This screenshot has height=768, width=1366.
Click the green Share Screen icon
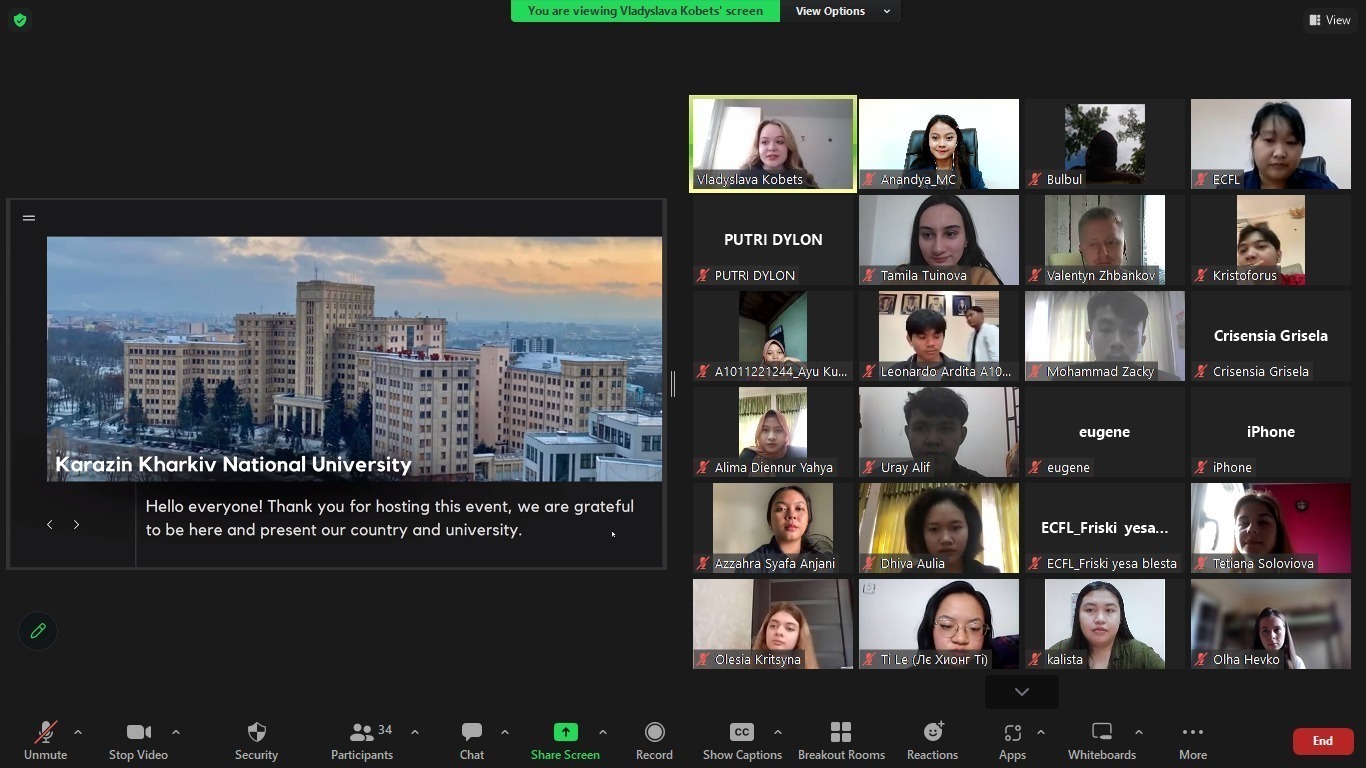coord(565,732)
